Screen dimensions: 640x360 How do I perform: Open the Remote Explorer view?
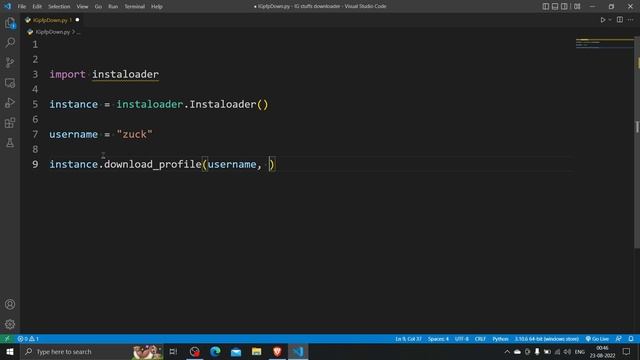pos(10,83)
